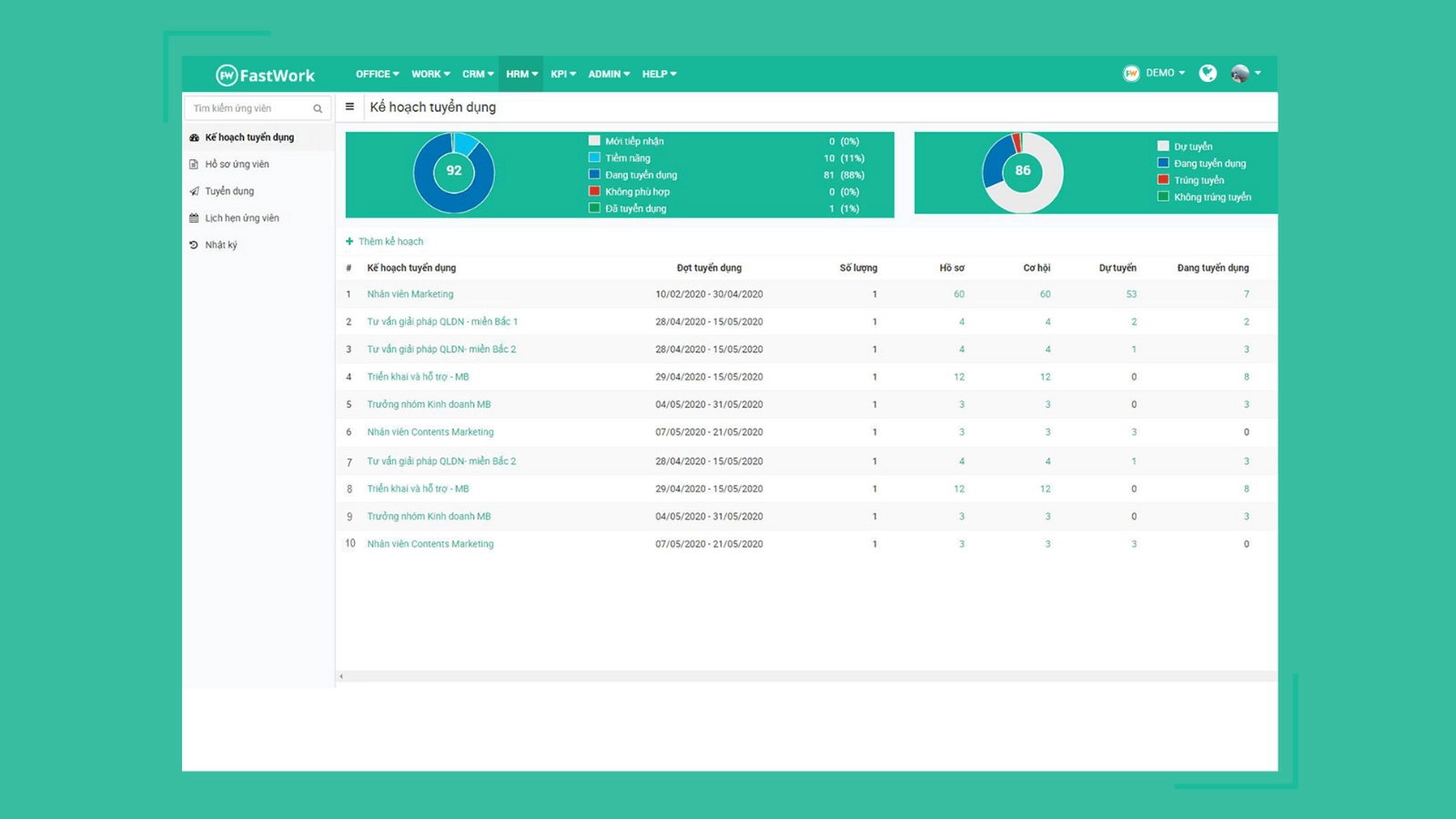The image size is (1456, 819).
Task: Toggle the sidebar hamburger menu icon
Action: click(349, 106)
